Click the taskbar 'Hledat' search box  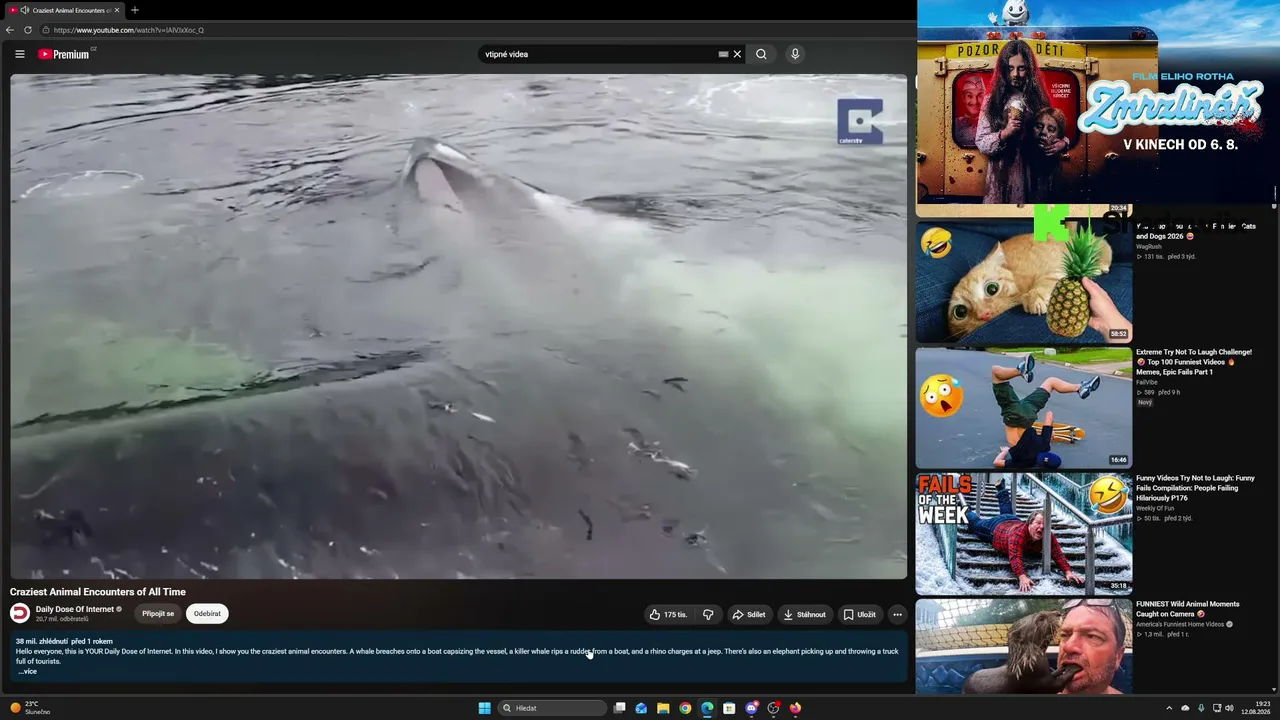click(x=552, y=708)
